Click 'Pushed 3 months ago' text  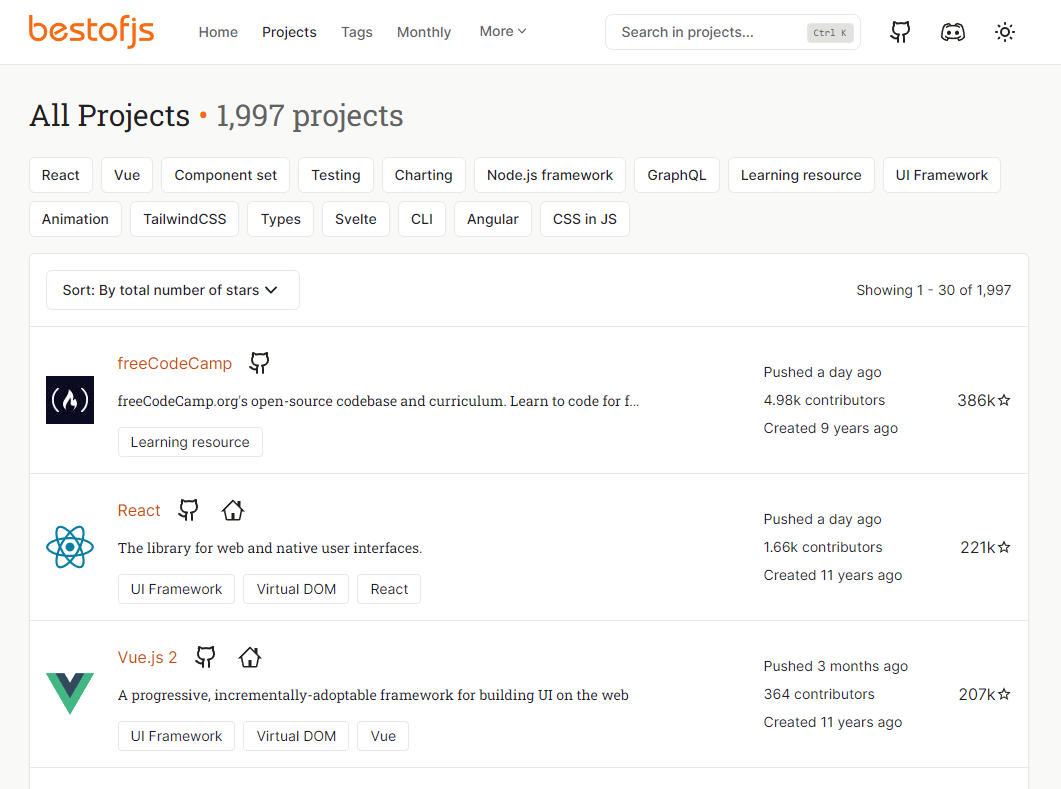pos(836,666)
